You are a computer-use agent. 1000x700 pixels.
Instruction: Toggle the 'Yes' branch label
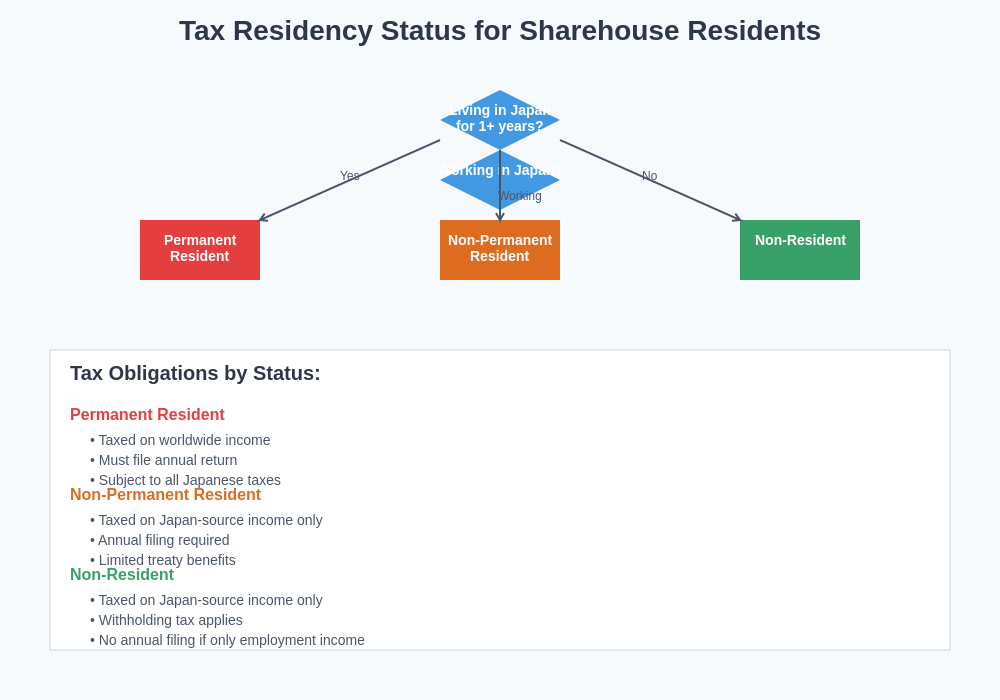tap(350, 175)
